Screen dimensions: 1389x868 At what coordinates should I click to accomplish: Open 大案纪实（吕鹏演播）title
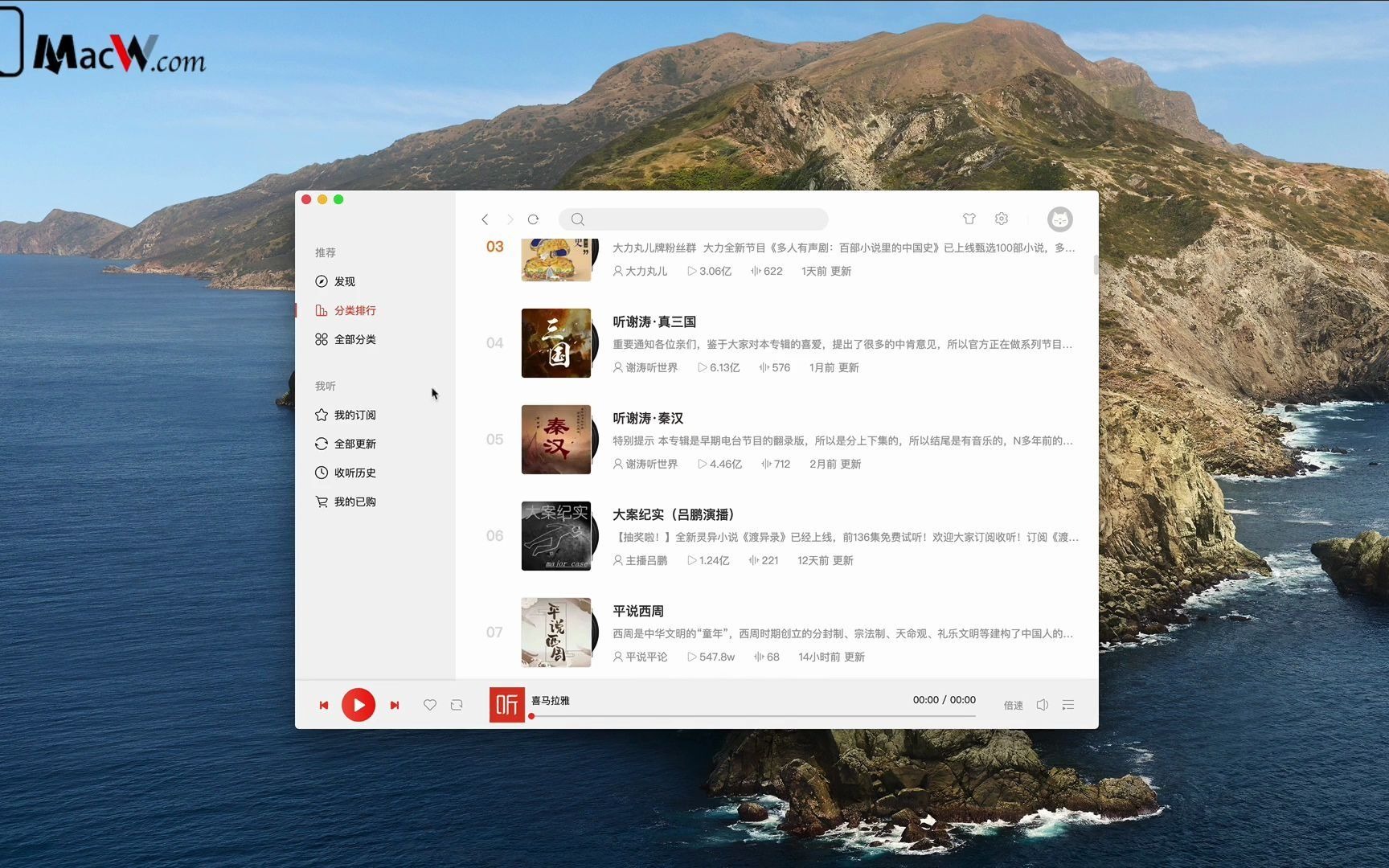click(x=674, y=514)
